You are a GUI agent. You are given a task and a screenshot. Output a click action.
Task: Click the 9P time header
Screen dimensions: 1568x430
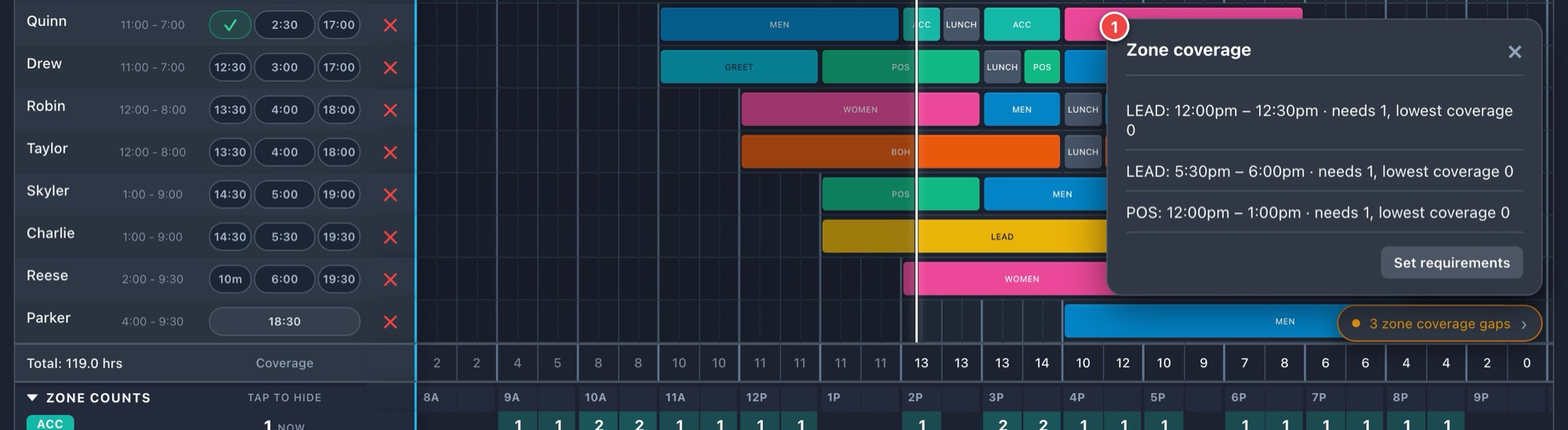[1480, 398]
